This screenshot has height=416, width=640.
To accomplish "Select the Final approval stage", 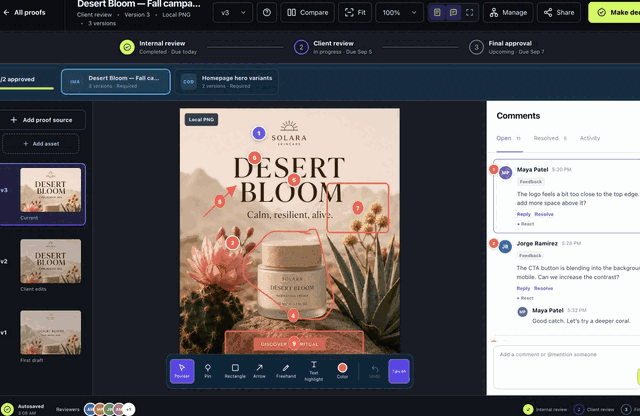I will coord(507,47).
